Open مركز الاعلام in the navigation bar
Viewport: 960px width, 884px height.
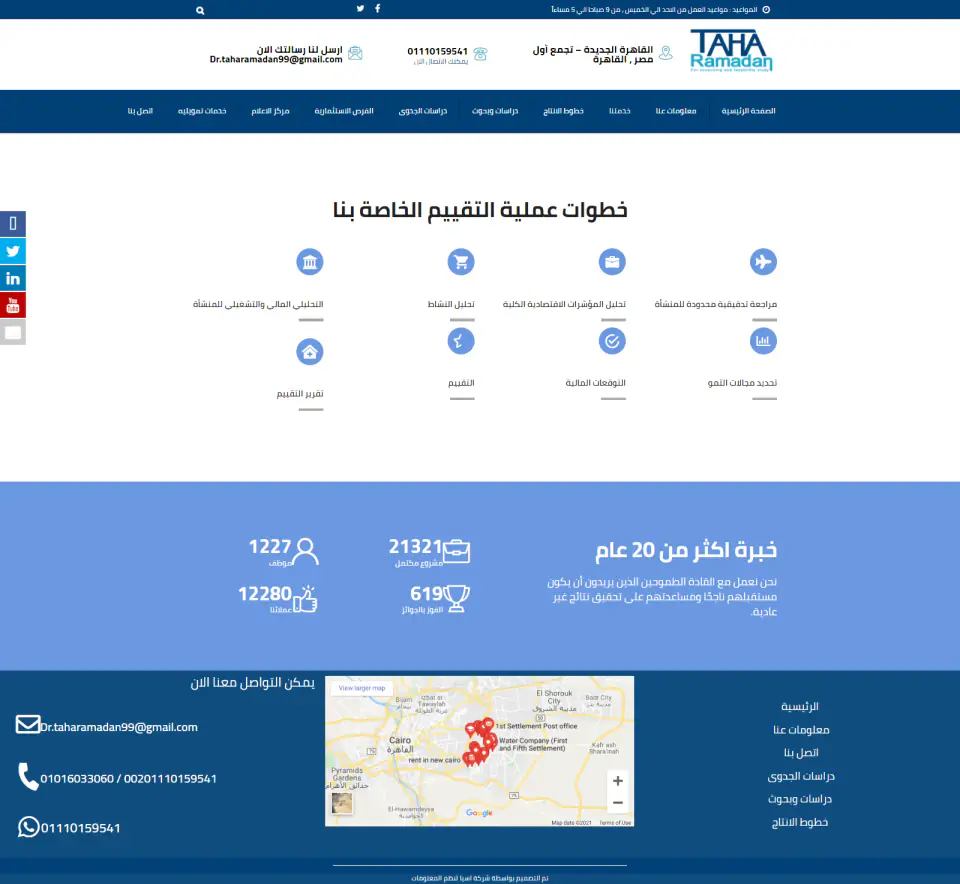[270, 111]
